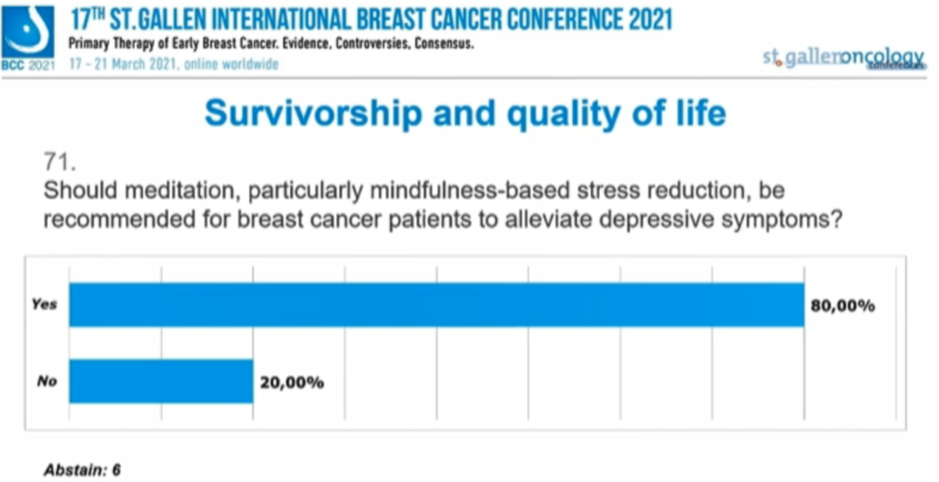Click the Abstain: 6 text
The height and width of the screenshot is (482, 939).
click(x=82, y=467)
